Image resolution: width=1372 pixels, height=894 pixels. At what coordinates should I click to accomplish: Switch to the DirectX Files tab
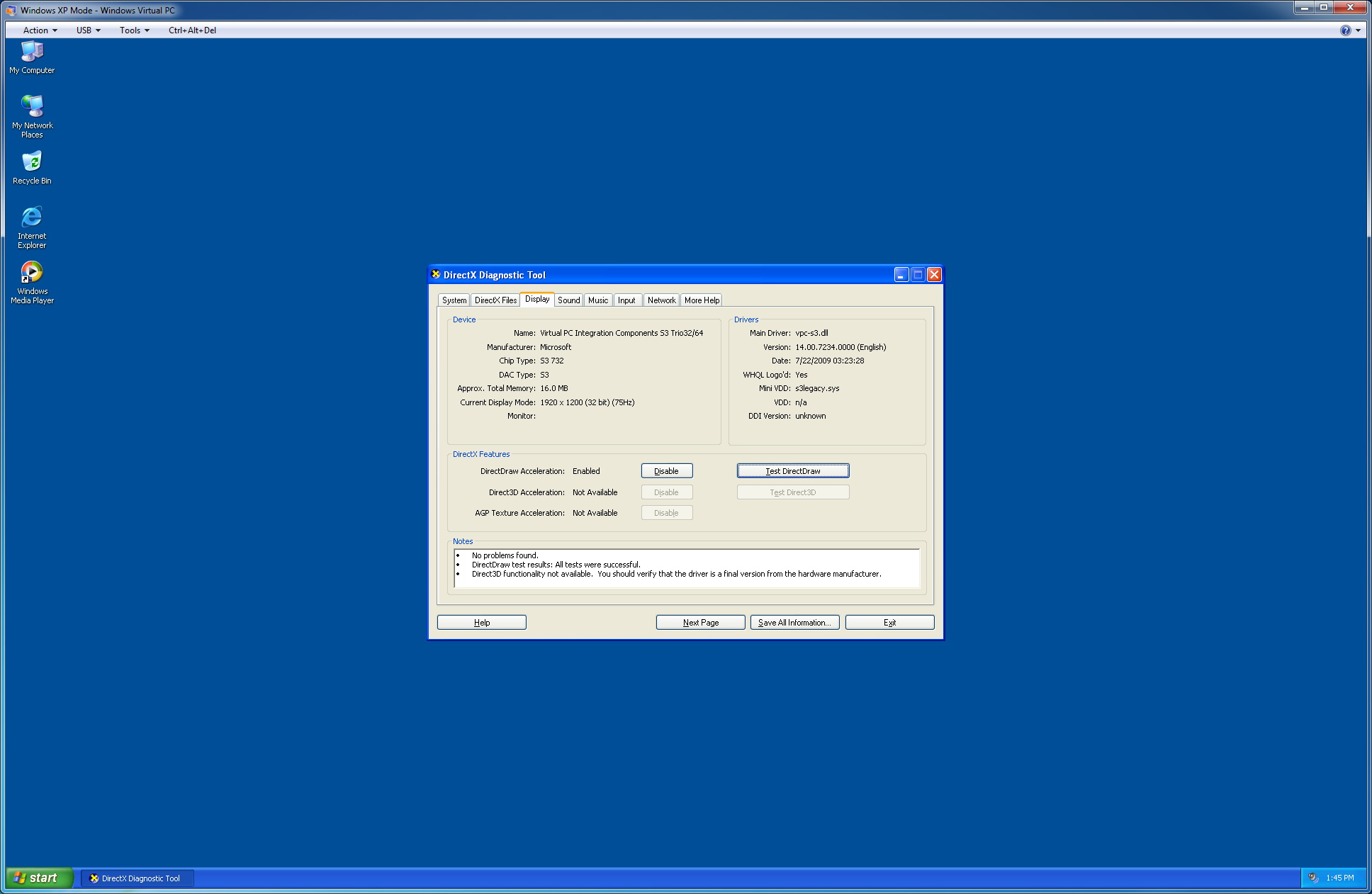point(495,300)
